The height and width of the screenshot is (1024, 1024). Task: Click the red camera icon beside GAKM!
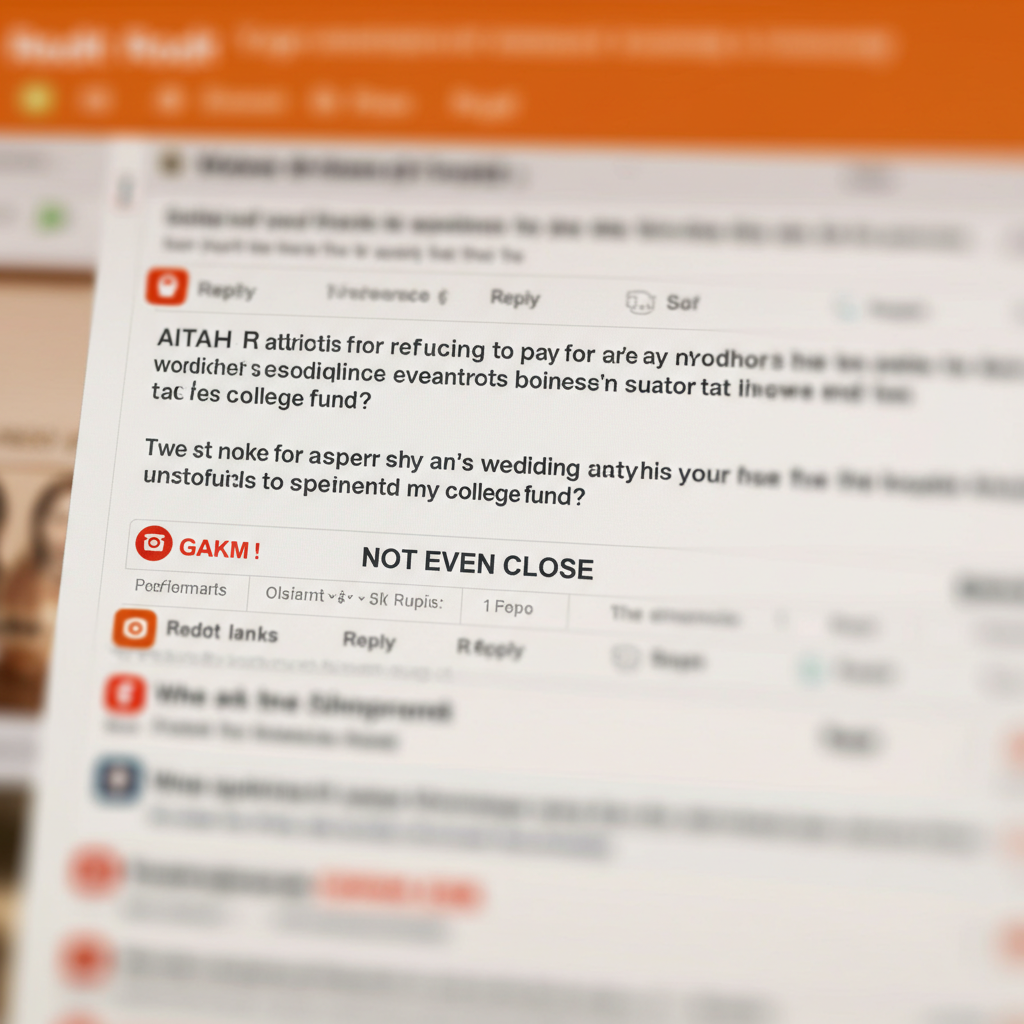(x=154, y=543)
